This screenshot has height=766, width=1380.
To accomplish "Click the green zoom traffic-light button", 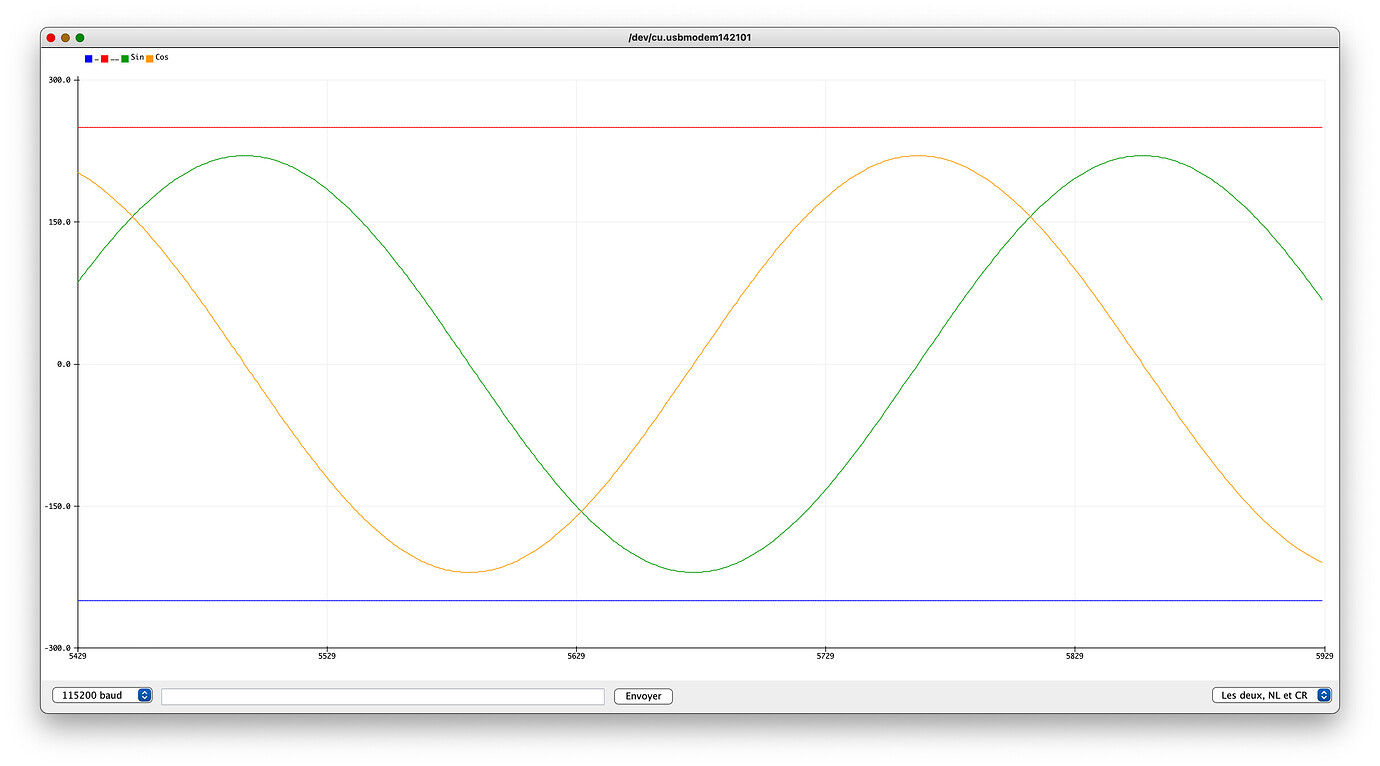I will (79, 36).
